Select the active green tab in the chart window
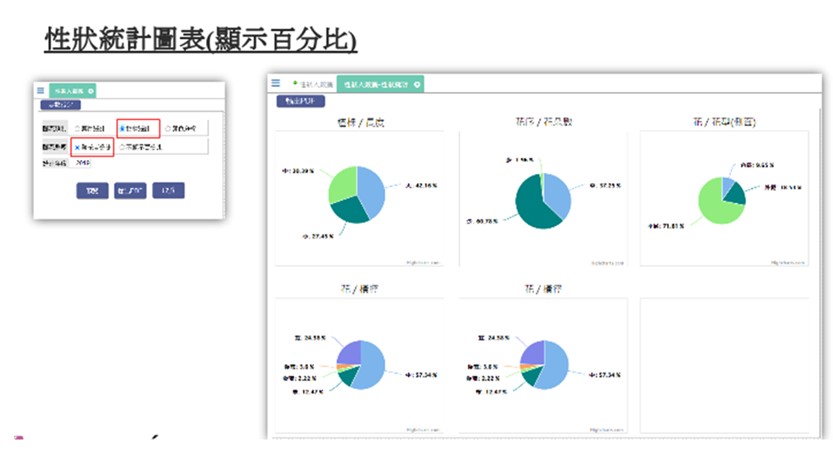This screenshot has width=833, height=450. [380, 84]
